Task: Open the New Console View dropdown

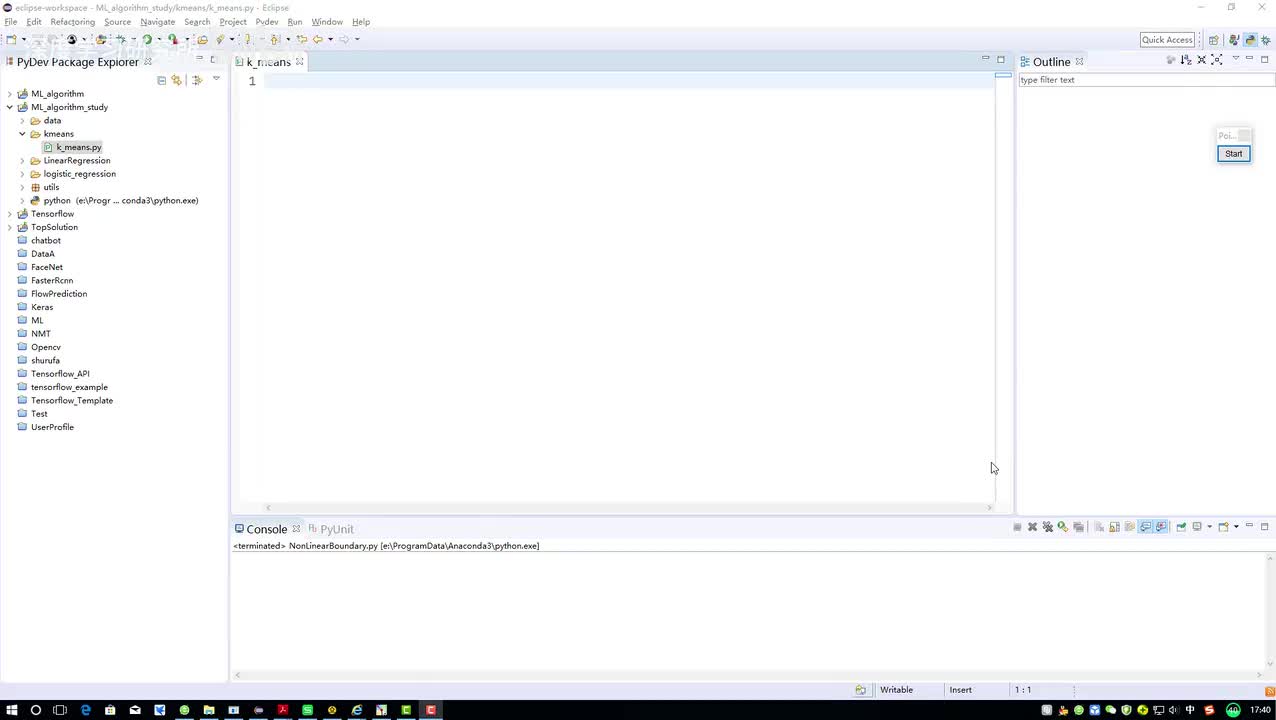Action: click(1236, 527)
